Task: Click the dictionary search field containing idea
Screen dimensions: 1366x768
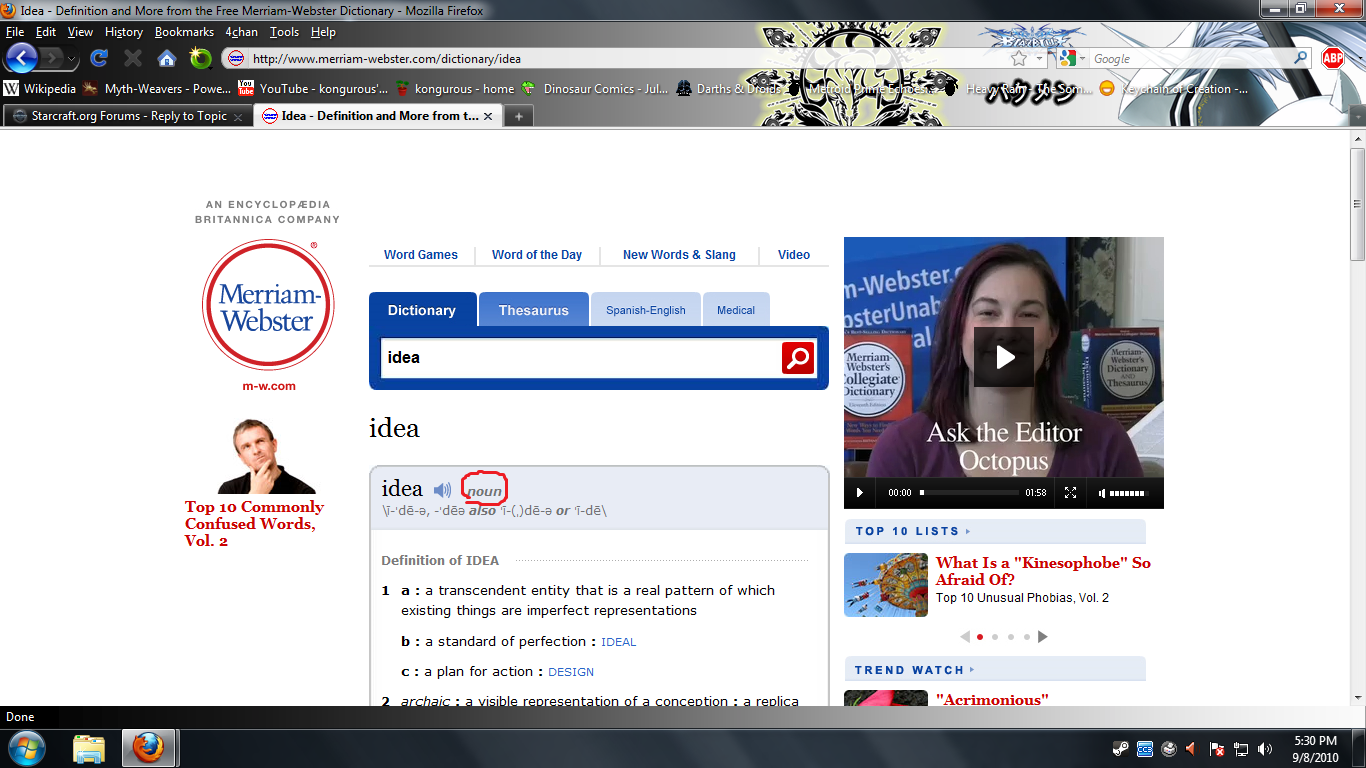Action: click(581, 358)
